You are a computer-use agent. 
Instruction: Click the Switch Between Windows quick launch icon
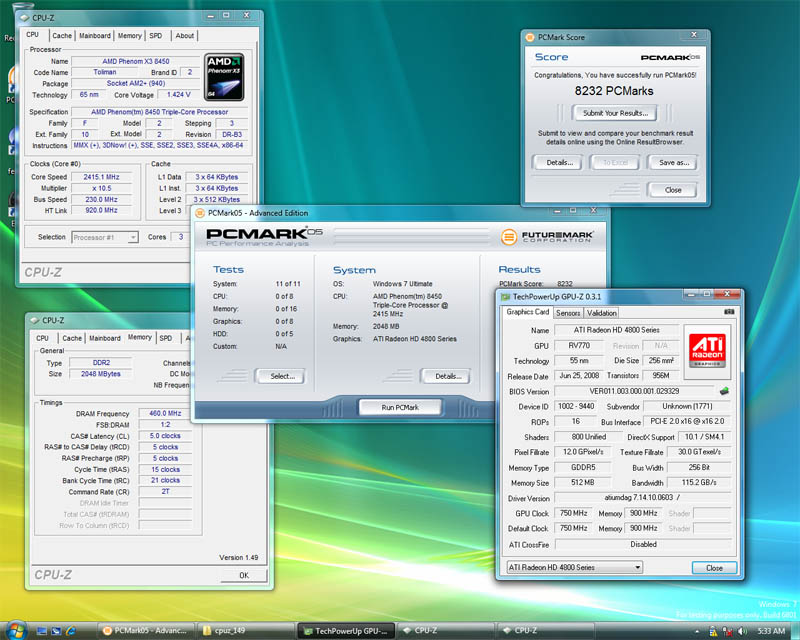[x=56, y=631]
